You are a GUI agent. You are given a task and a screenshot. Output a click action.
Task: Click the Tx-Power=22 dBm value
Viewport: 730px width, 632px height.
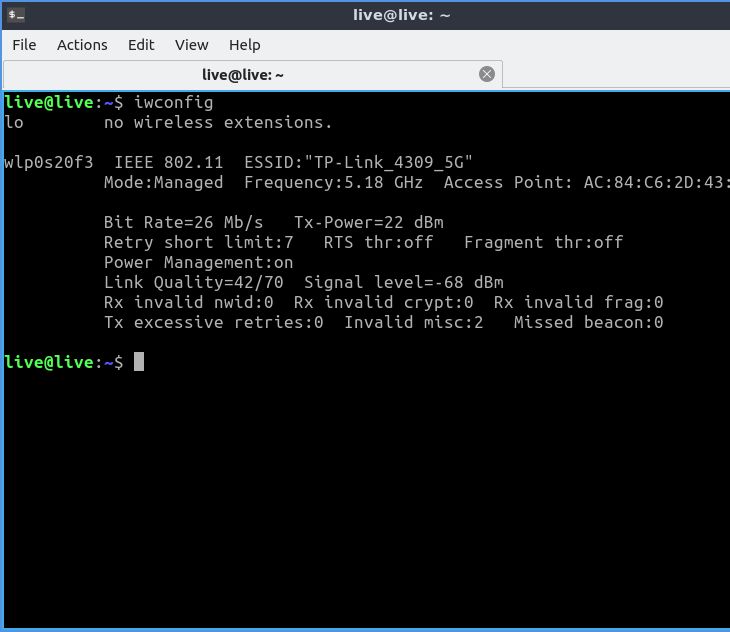[369, 222]
